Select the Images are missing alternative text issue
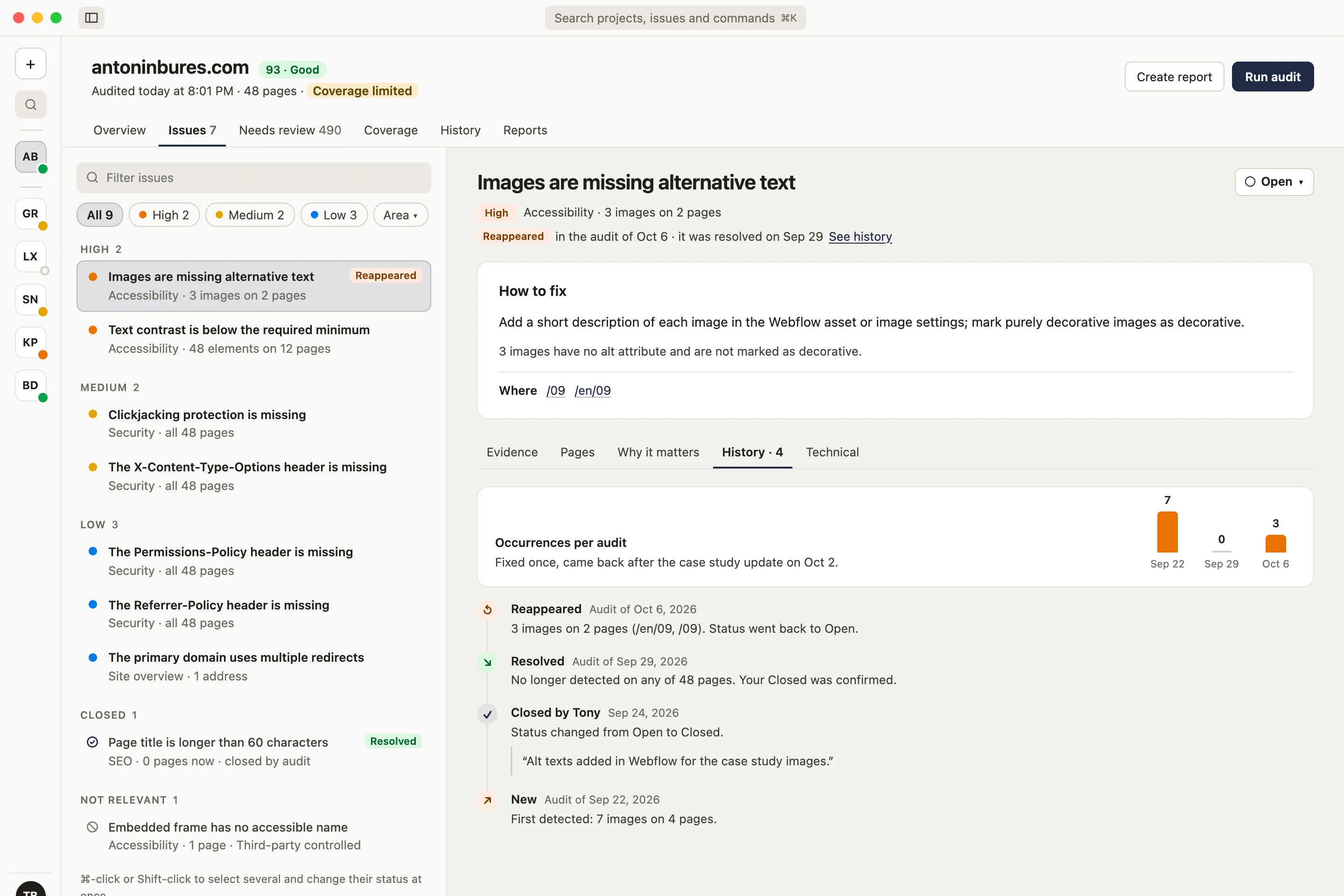This screenshot has height=896, width=1344. 254,286
